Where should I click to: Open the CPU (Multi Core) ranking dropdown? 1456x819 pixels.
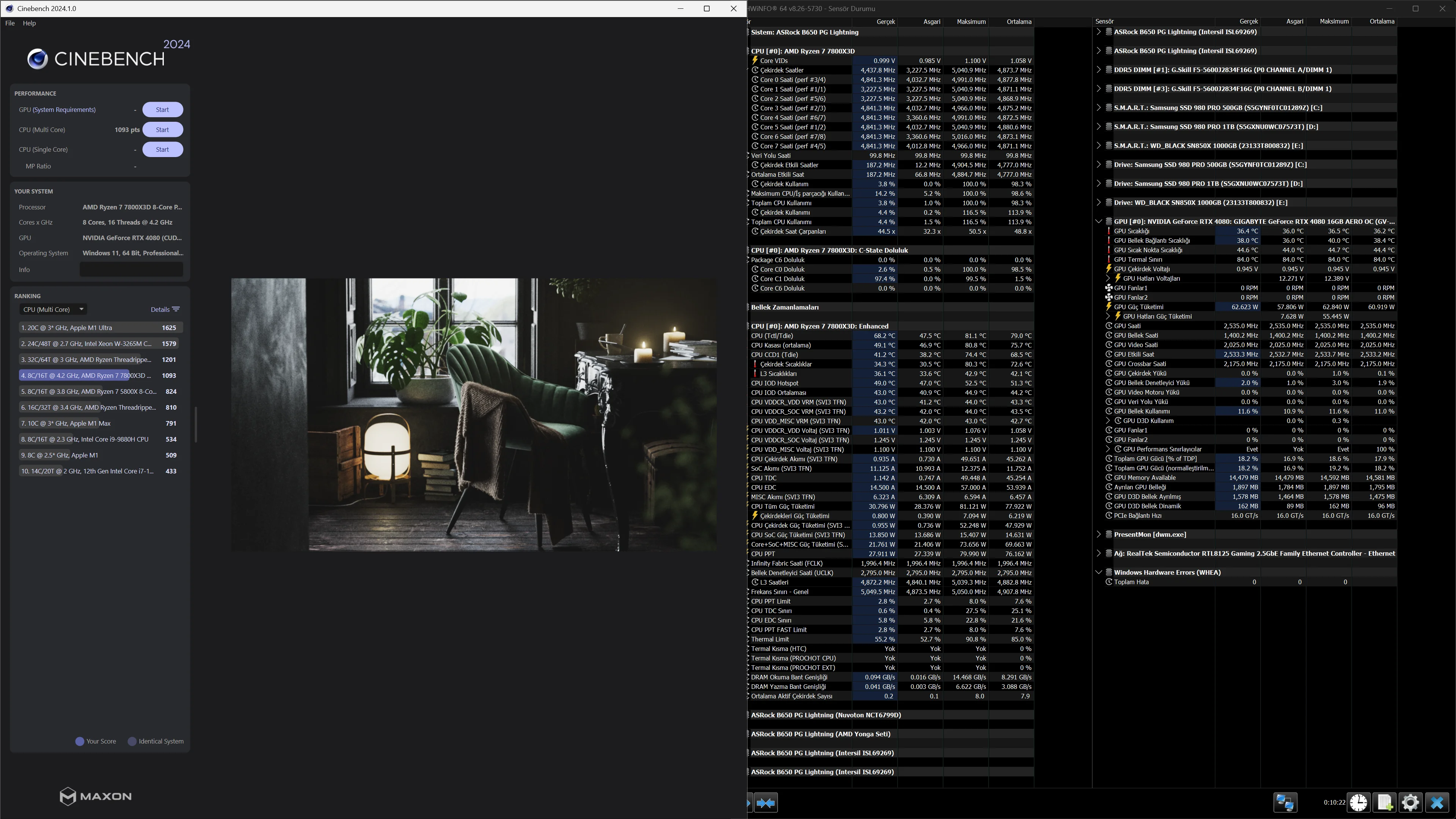click(x=53, y=309)
